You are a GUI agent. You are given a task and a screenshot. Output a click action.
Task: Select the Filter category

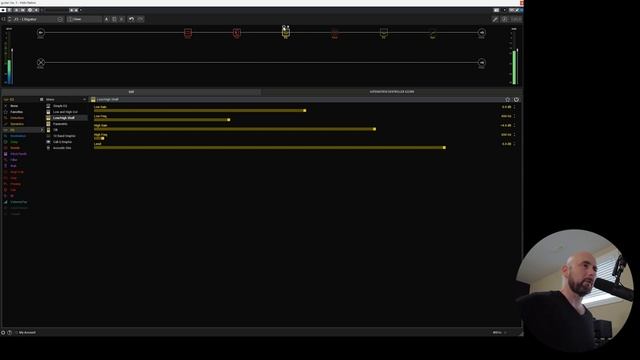[14, 160]
